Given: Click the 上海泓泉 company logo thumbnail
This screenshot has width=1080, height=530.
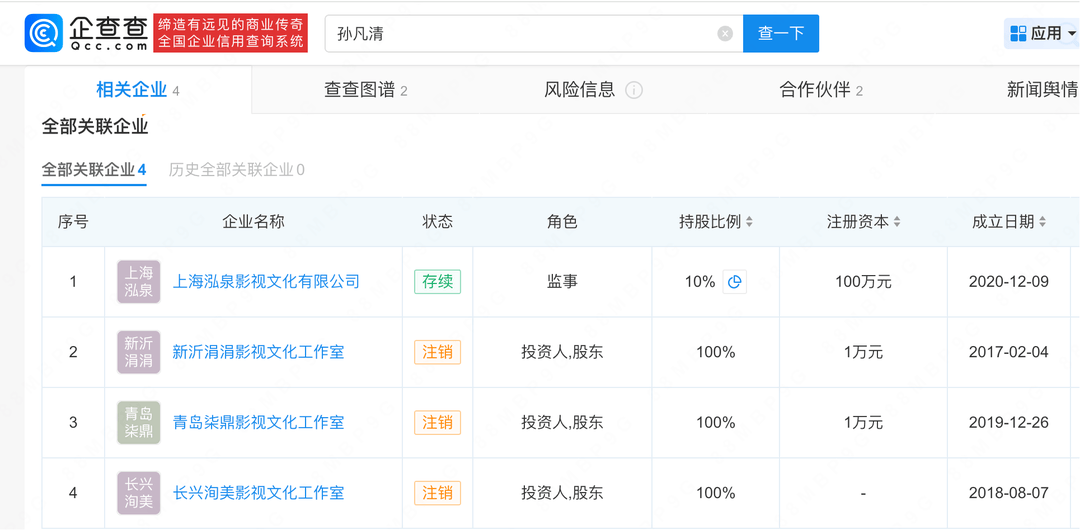Looking at the screenshot, I should 139,282.
